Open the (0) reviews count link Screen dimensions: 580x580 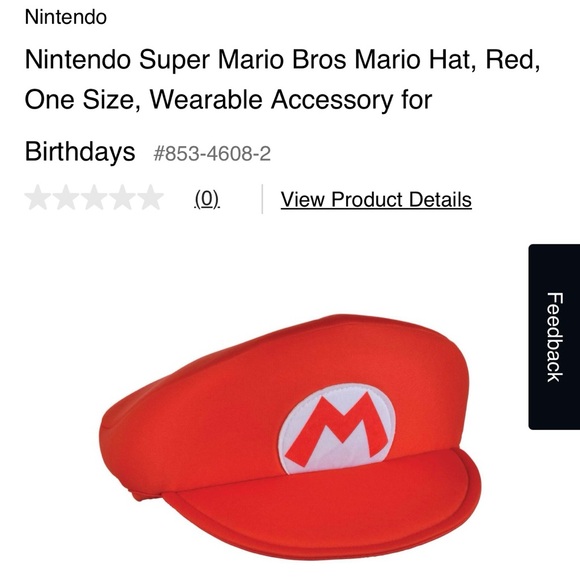click(207, 199)
